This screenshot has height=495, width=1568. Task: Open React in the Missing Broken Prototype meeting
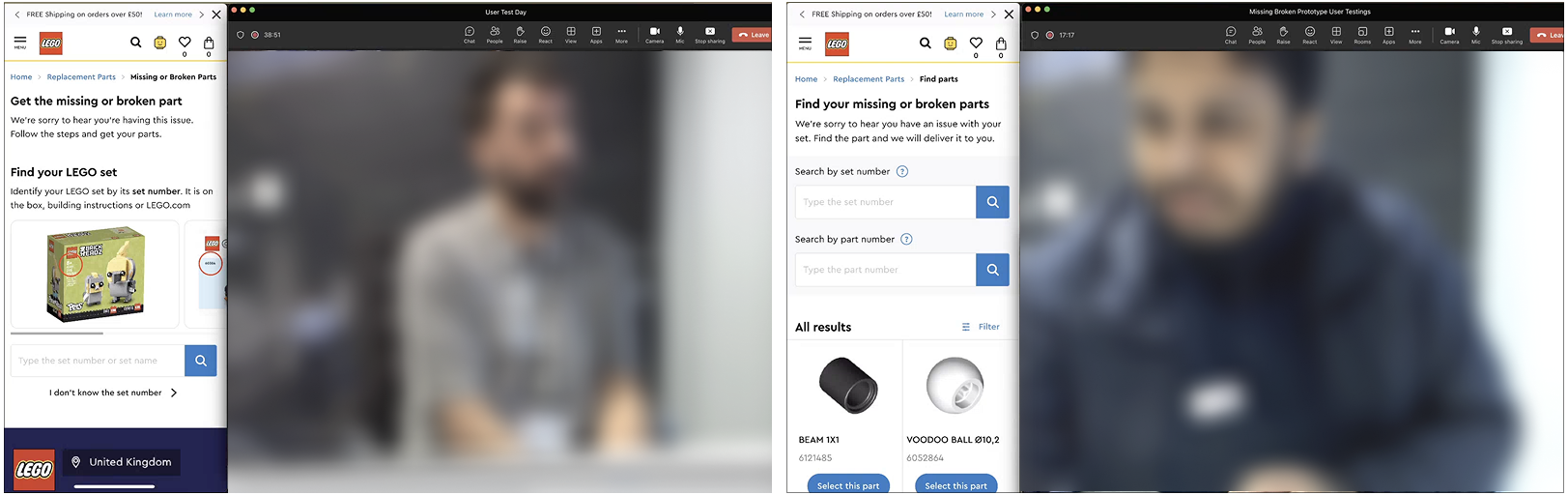[x=1310, y=34]
